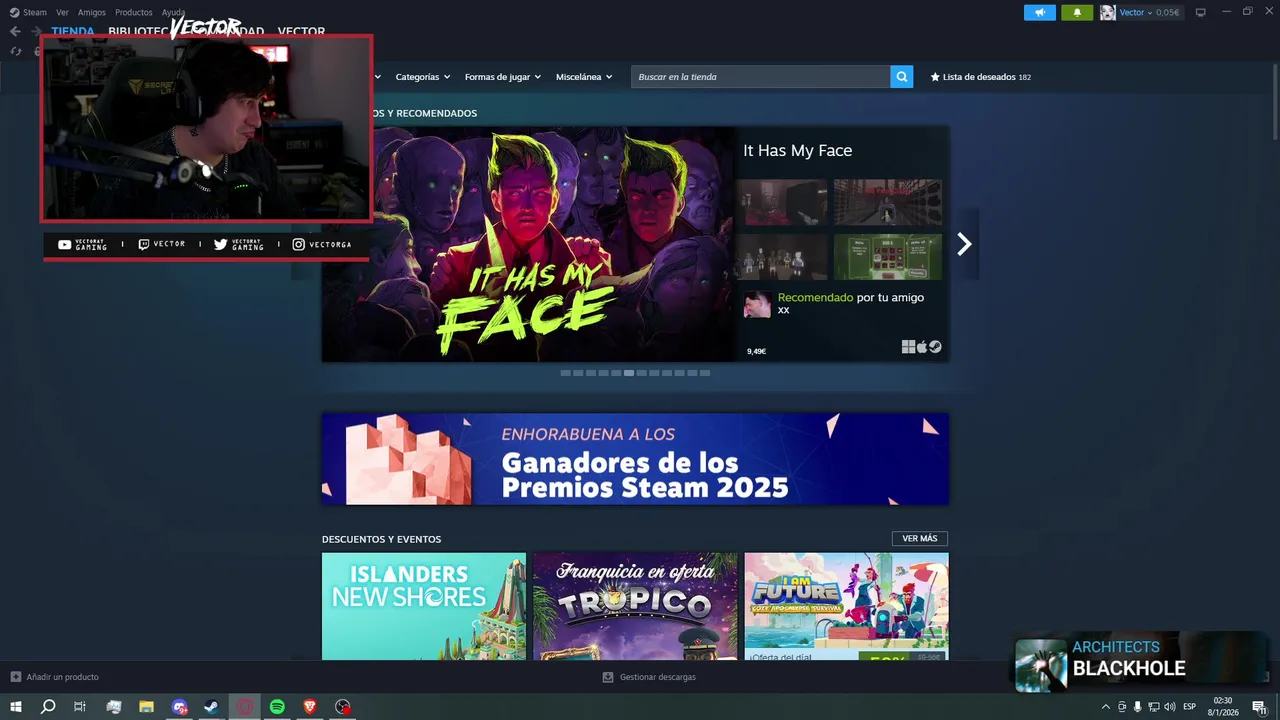
Task: Open Gestionar descargas
Action: pos(649,677)
